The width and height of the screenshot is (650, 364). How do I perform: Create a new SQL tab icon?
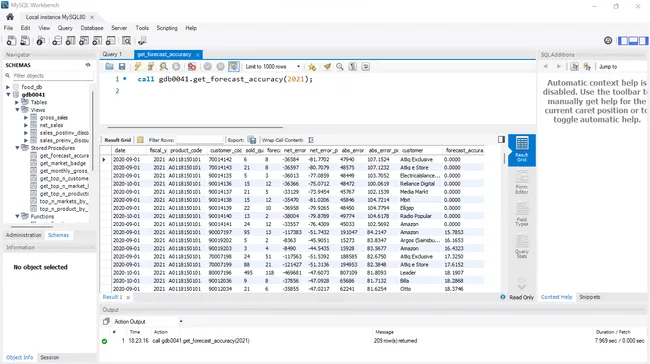tap(11, 41)
